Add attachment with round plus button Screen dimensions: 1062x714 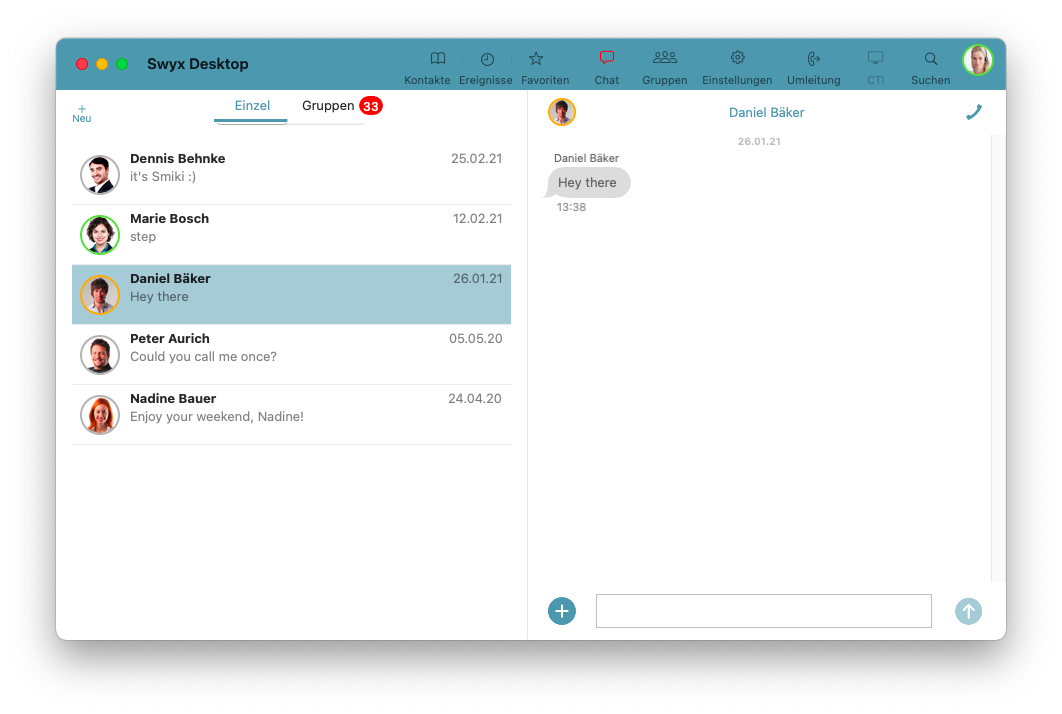(561, 611)
